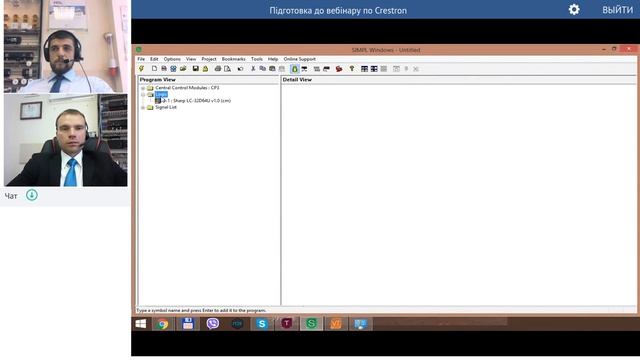Screen dimensions: 640x360
Task: Open the View menu
Action: coord(191,59)
